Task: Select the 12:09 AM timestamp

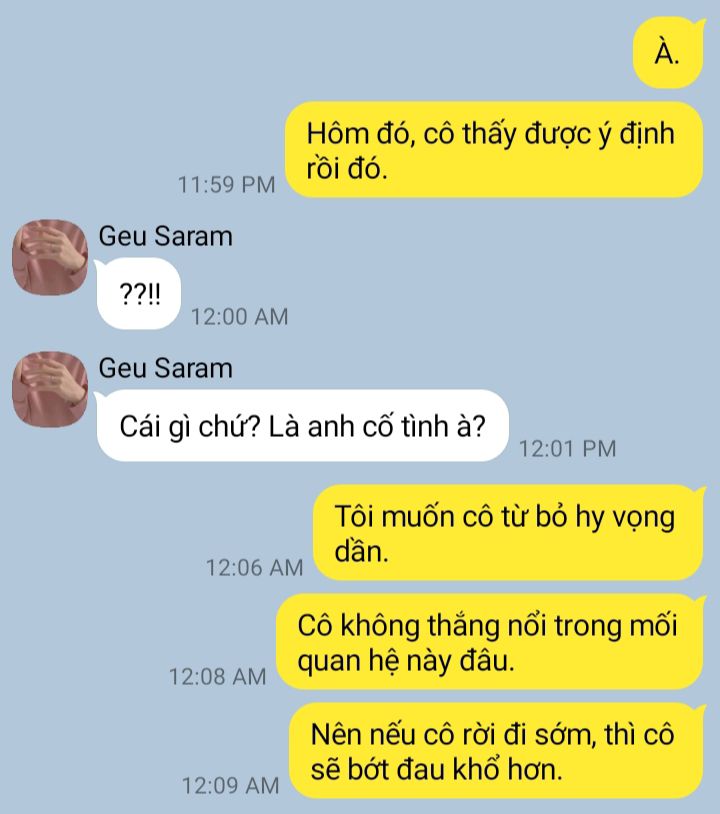Action: point(230,785)
